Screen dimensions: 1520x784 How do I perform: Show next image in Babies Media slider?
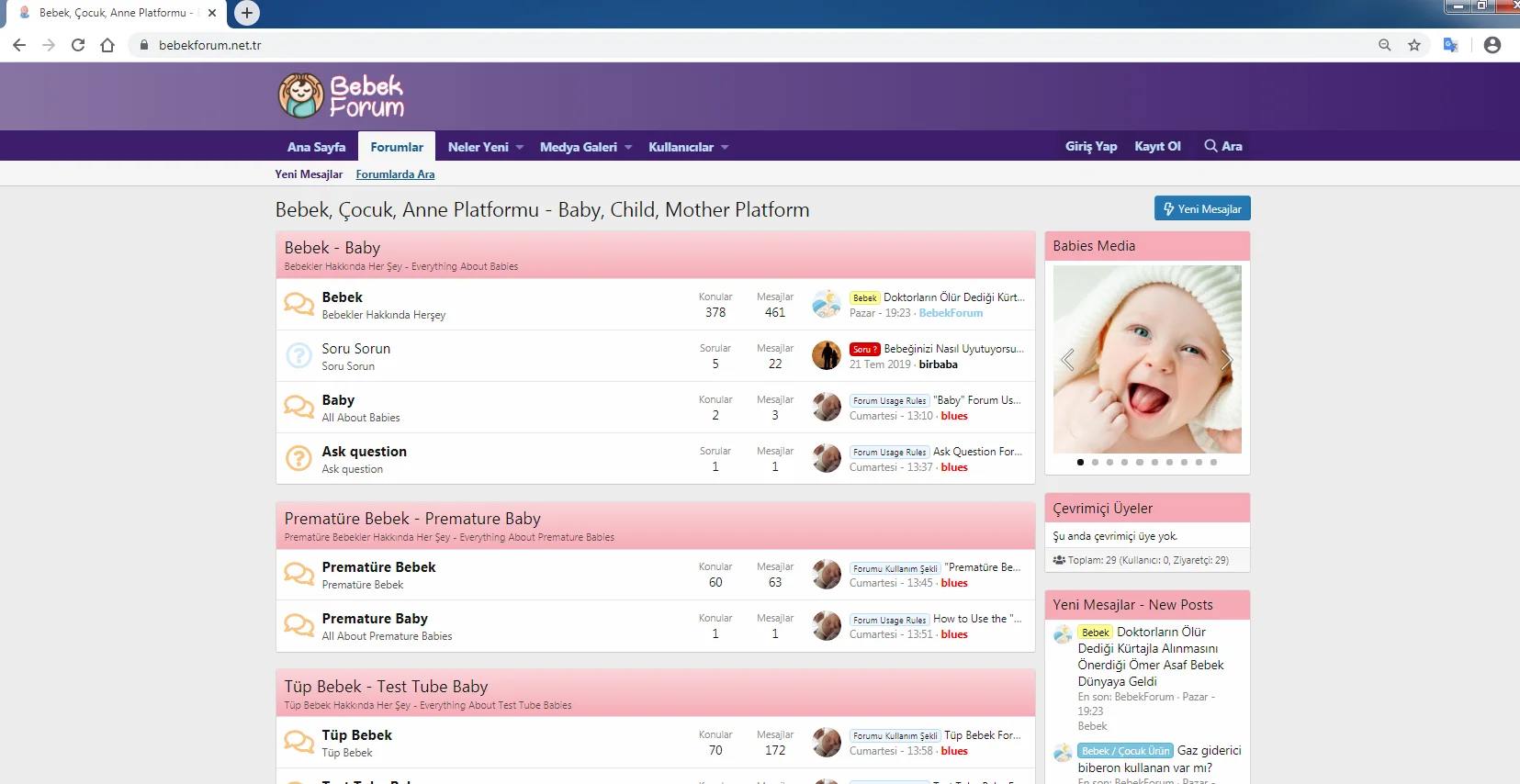coord(1226,360)
